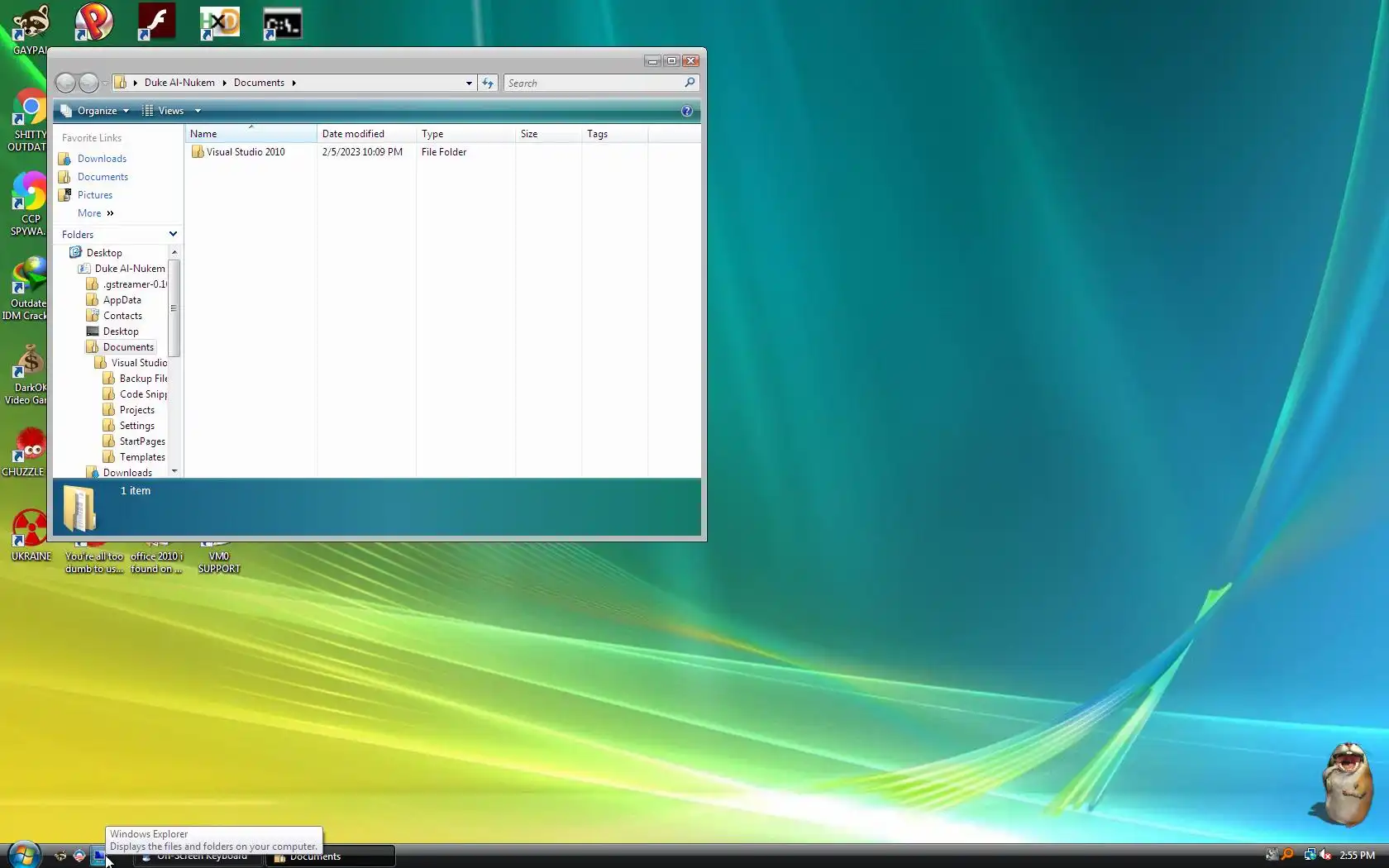Click the folder tree scrollbar down arrow
Image resolution: width=1389 pixels, height=868 pixels.
(174, 471)
